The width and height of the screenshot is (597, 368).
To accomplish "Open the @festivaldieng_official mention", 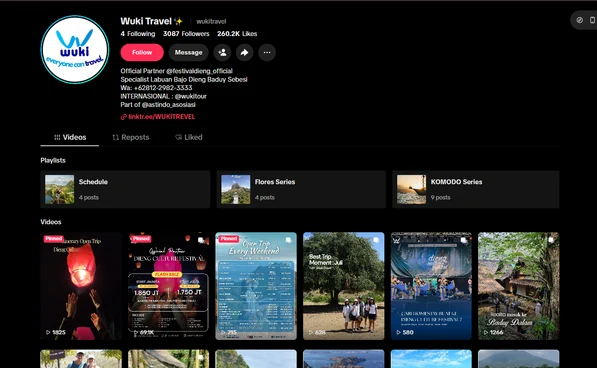I will pos(199,71).
